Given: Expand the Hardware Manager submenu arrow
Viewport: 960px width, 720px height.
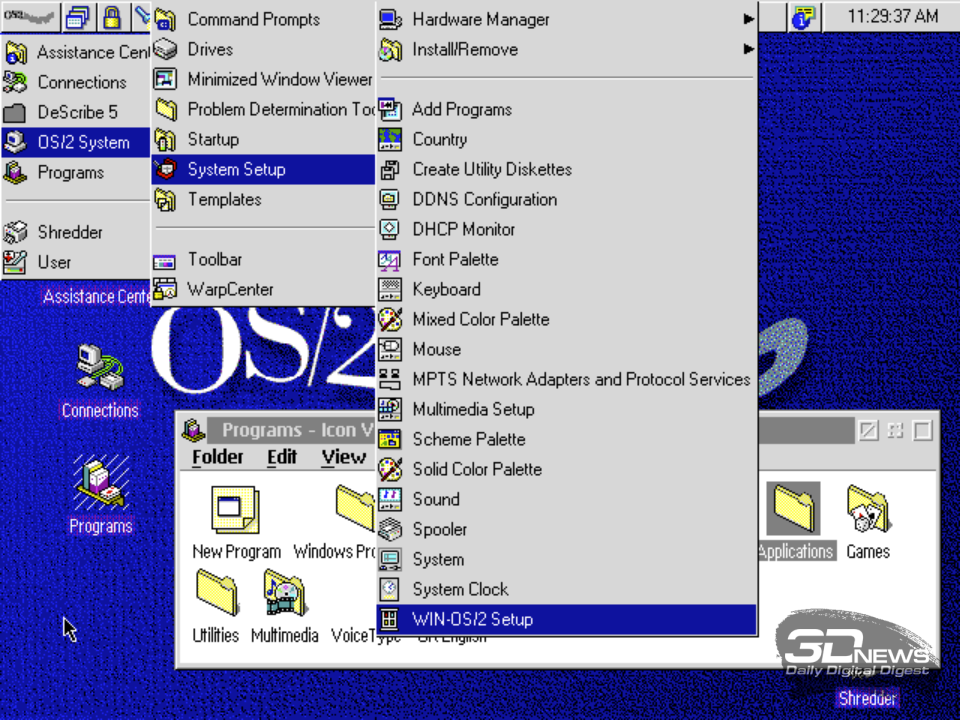Looking at the screenshot, I should click(748, 19).
